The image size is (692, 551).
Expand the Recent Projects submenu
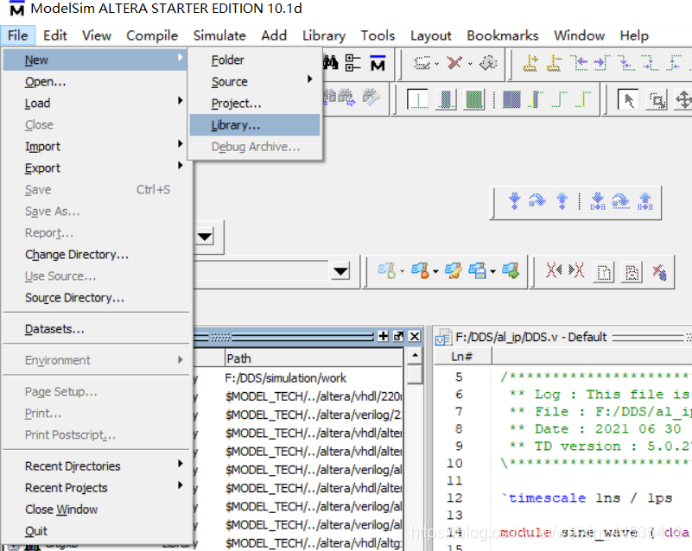[180, 485]
